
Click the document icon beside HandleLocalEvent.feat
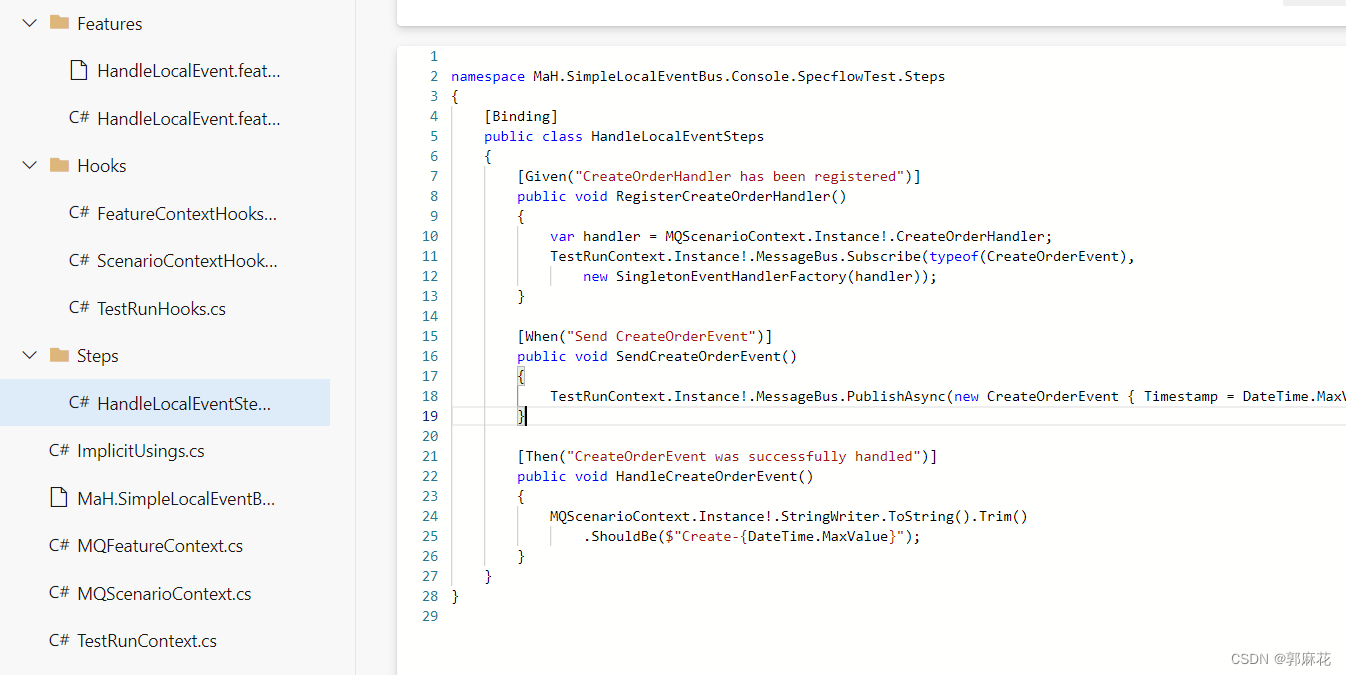click(79, 69)
